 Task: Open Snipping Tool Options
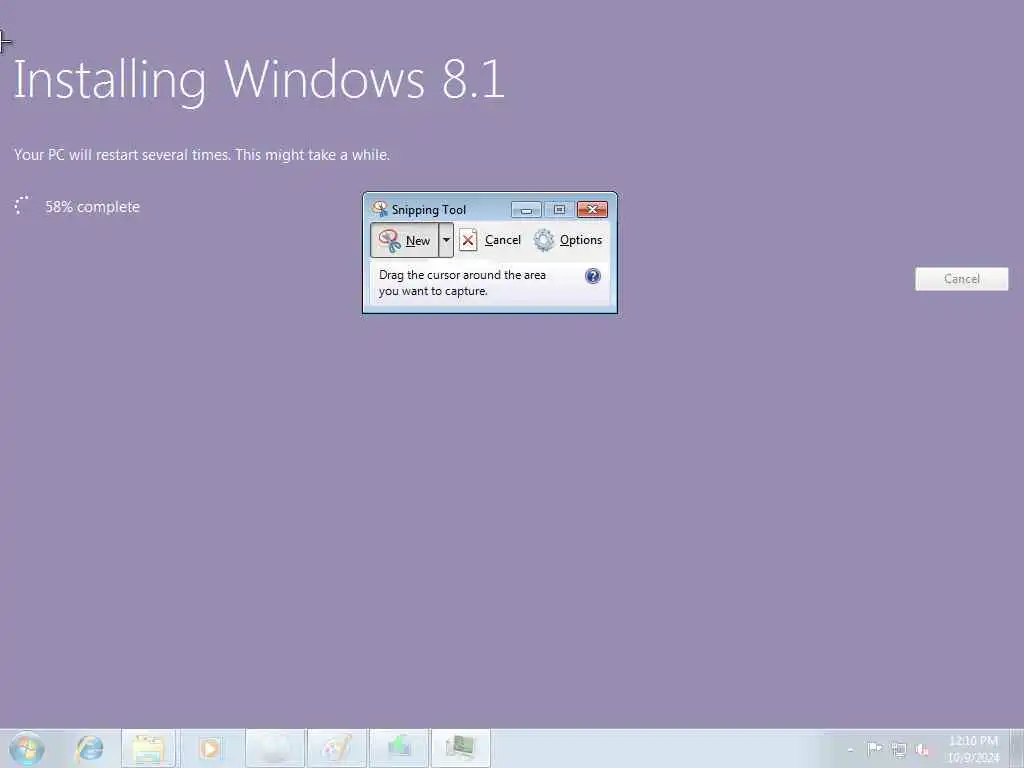point(568,240)
